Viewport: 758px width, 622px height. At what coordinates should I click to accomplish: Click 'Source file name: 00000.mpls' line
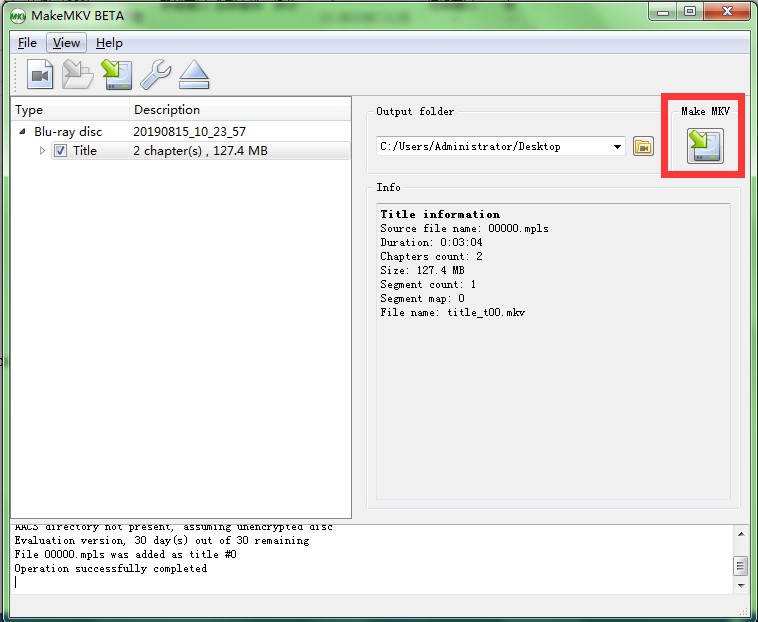464,228
